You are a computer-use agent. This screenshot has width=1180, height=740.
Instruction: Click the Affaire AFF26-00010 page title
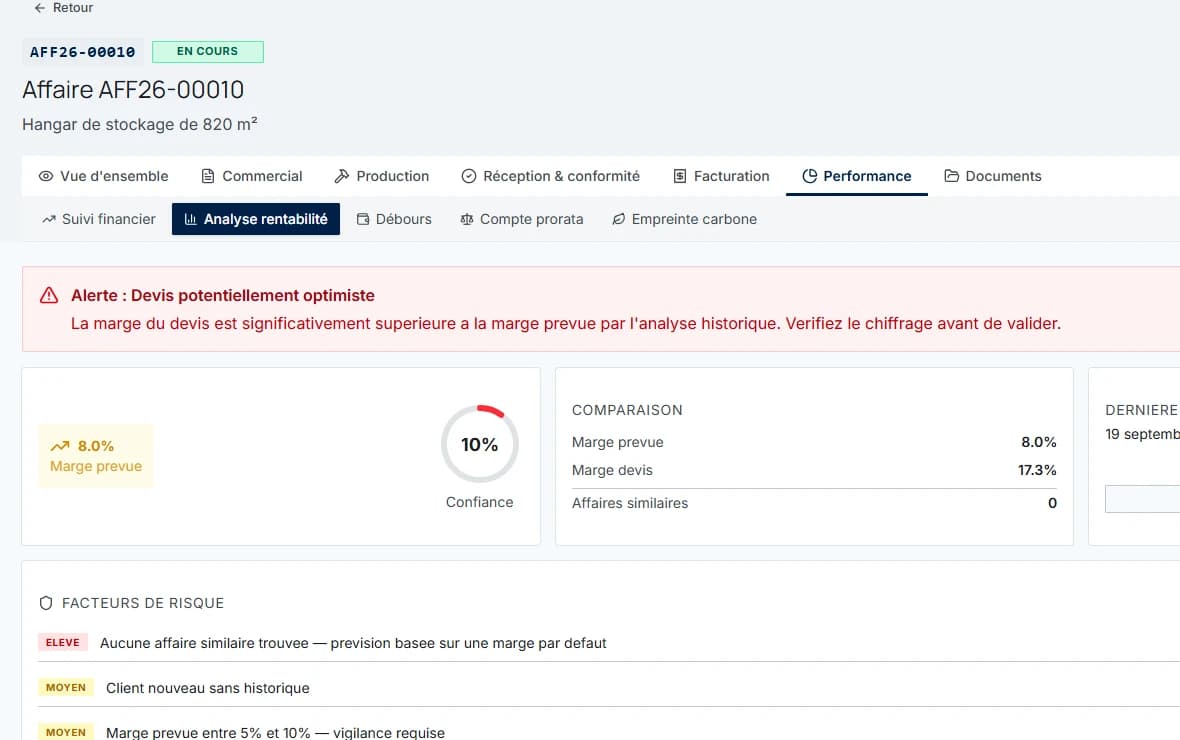(x=133, y=90)
